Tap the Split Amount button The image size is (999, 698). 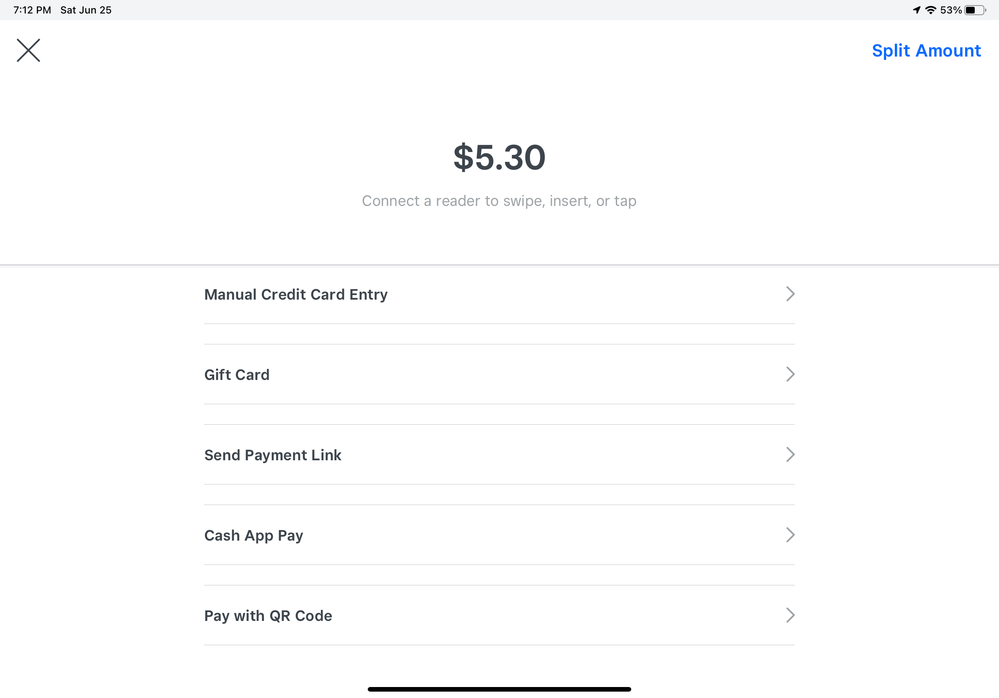click(x=926, y=51)
